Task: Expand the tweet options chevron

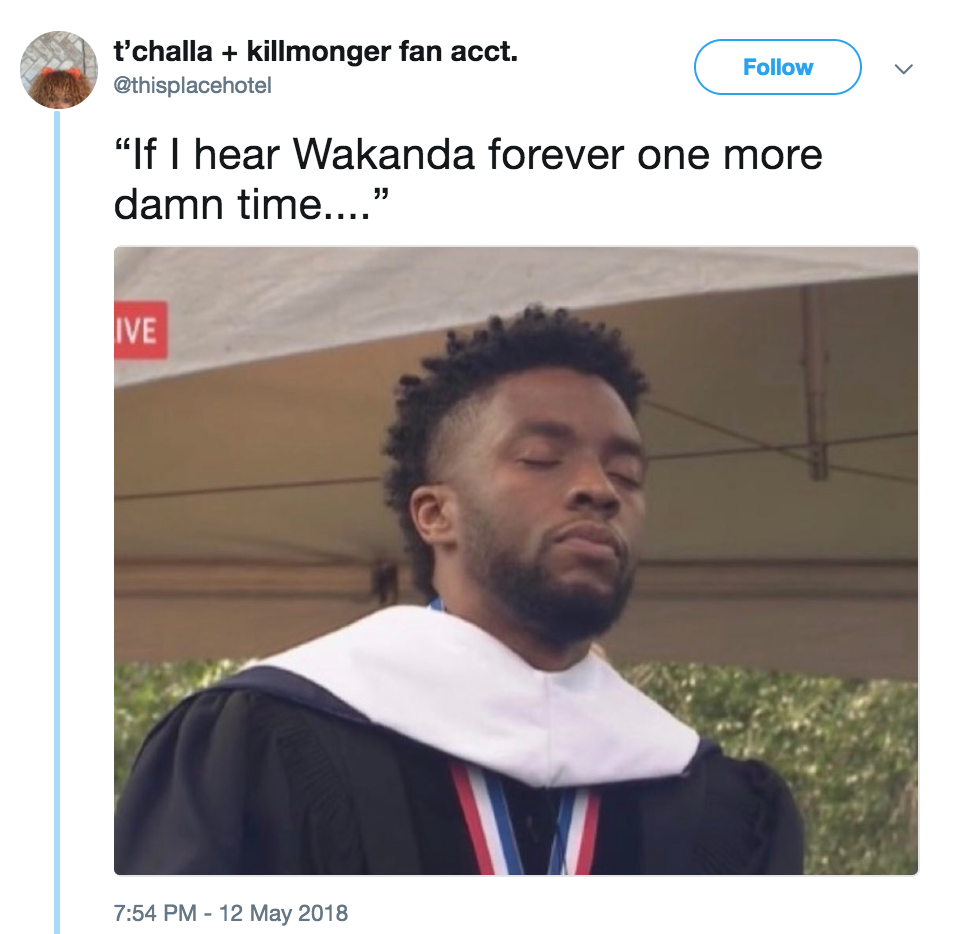Action: (x=903, y=69)
